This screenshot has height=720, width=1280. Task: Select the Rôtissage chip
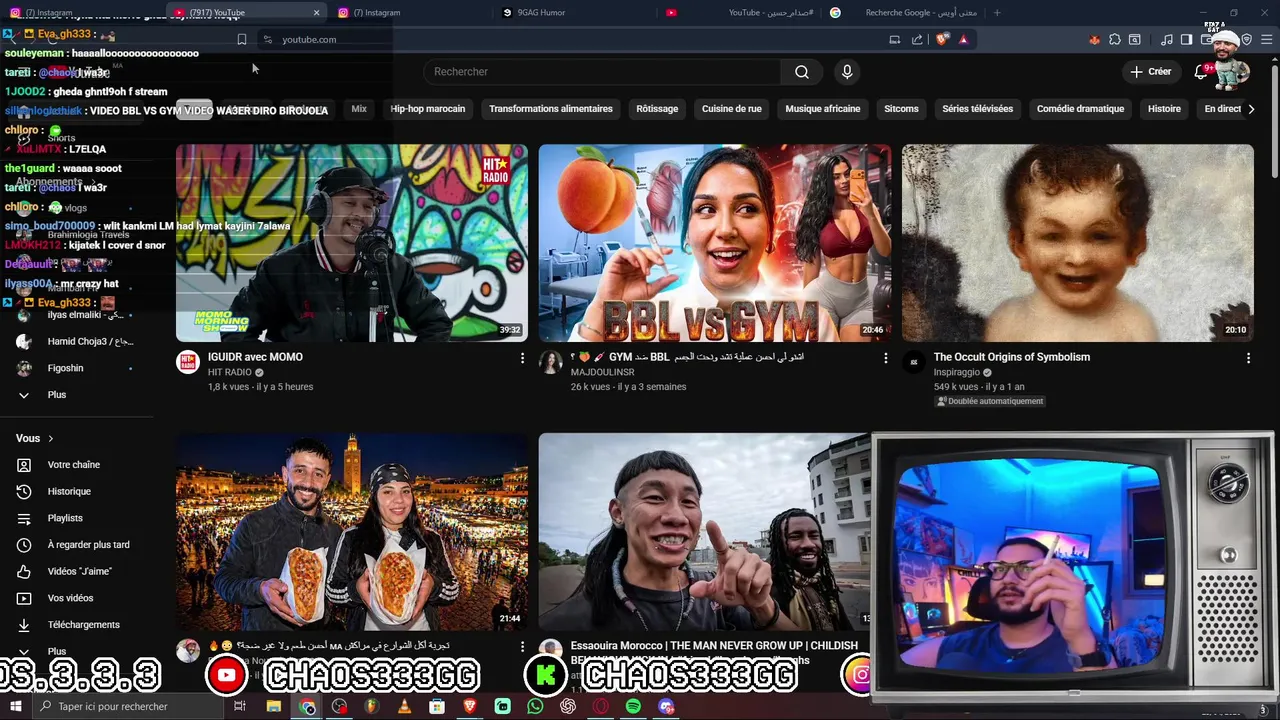pos(657,109)
